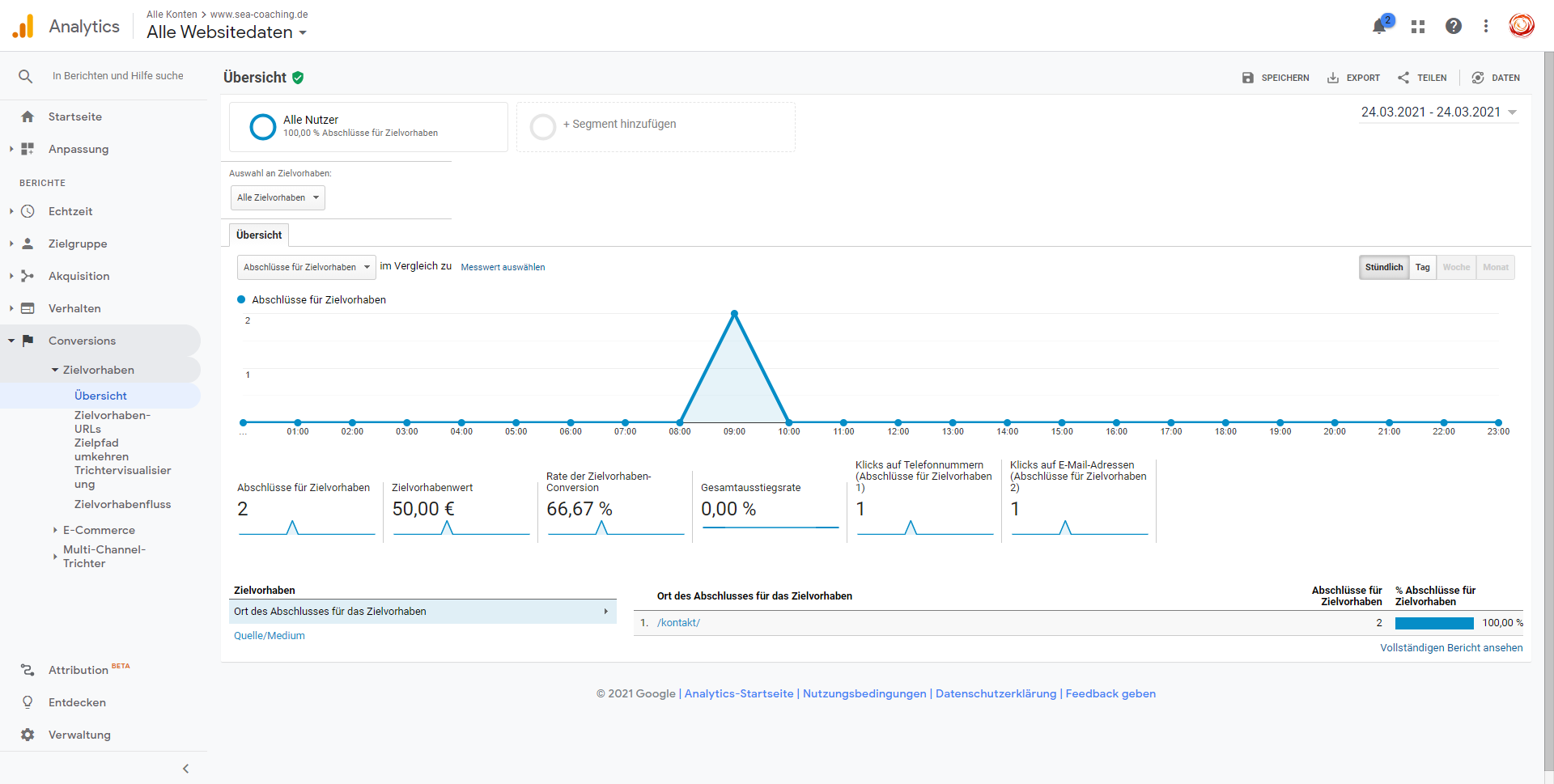Open Zielpfad umkehren report
Image resolution: width=1554 pixels, height=784 pixels.
click(x=101, y=449)
